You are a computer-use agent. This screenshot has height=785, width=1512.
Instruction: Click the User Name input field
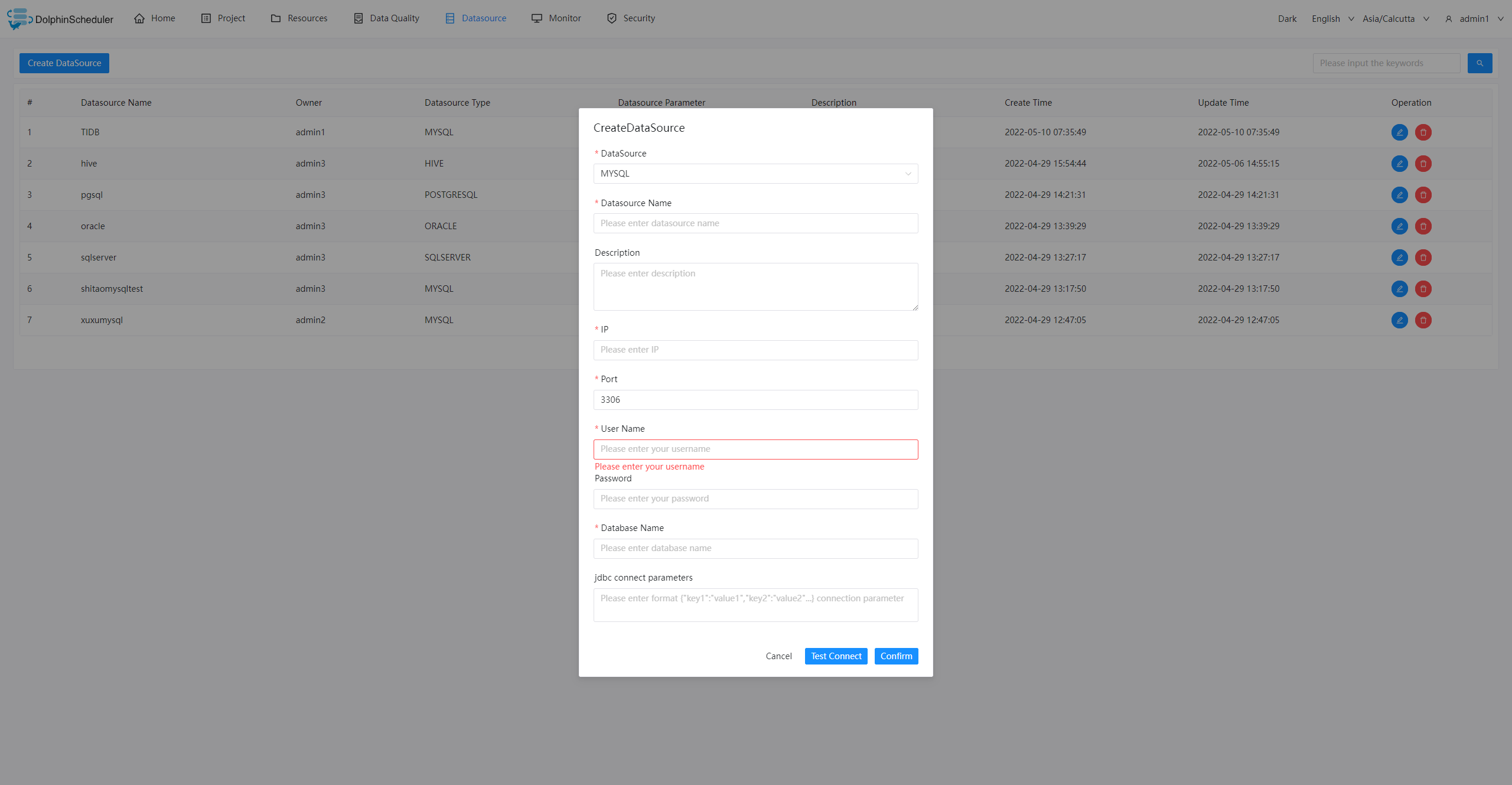(754, 448)
